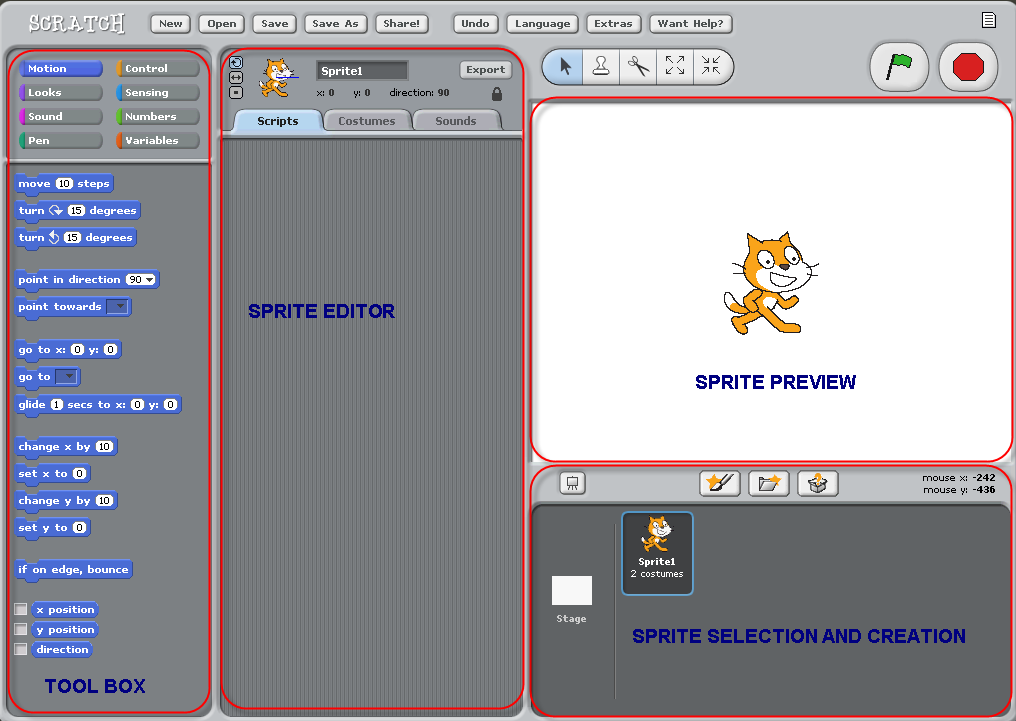The height and width of the screenshot is (721, 1016).
Task: Click the cat sprite on the stage
Action: (770, 283)
